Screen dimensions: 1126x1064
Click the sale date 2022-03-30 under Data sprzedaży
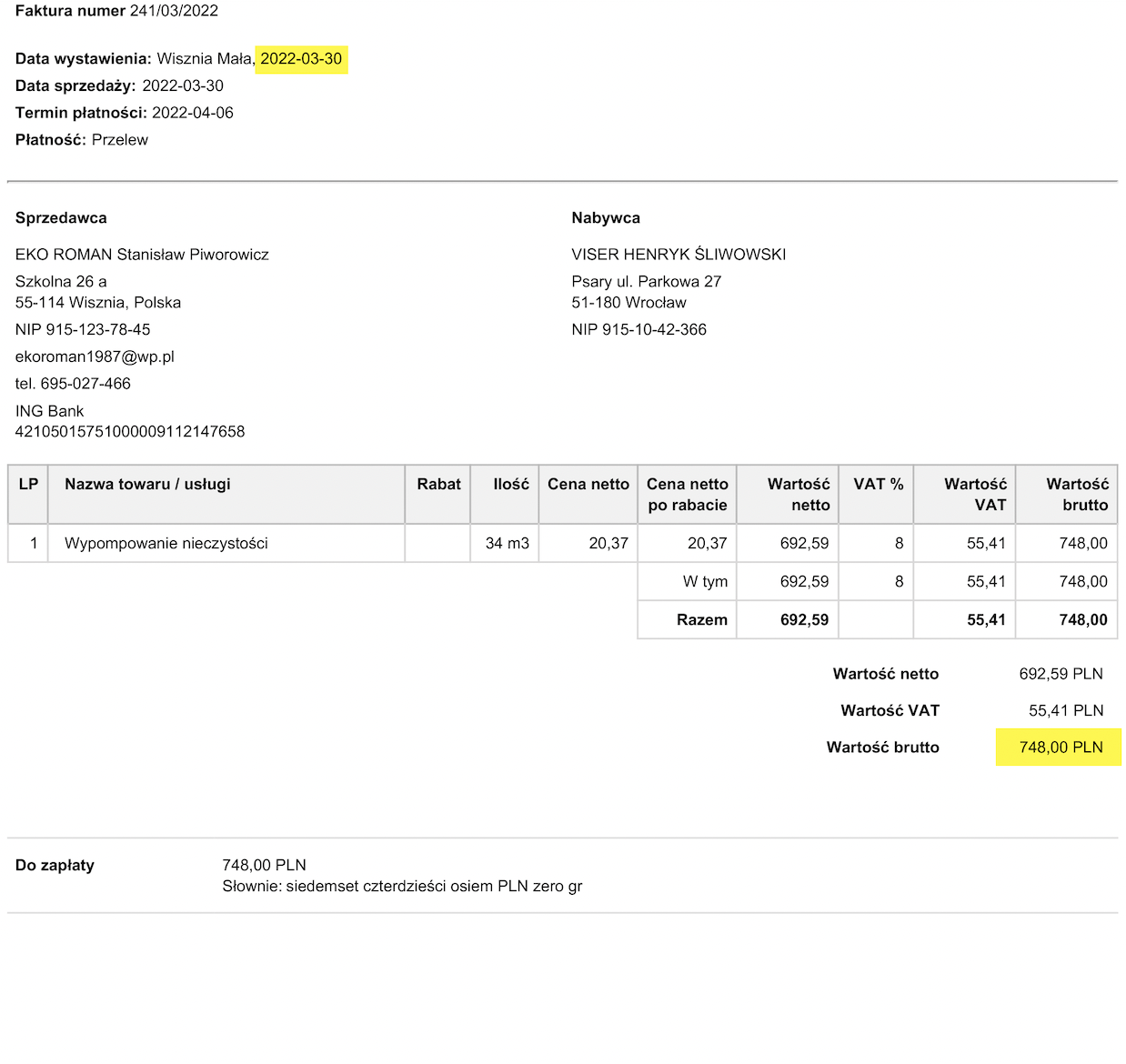click(183, 86)
